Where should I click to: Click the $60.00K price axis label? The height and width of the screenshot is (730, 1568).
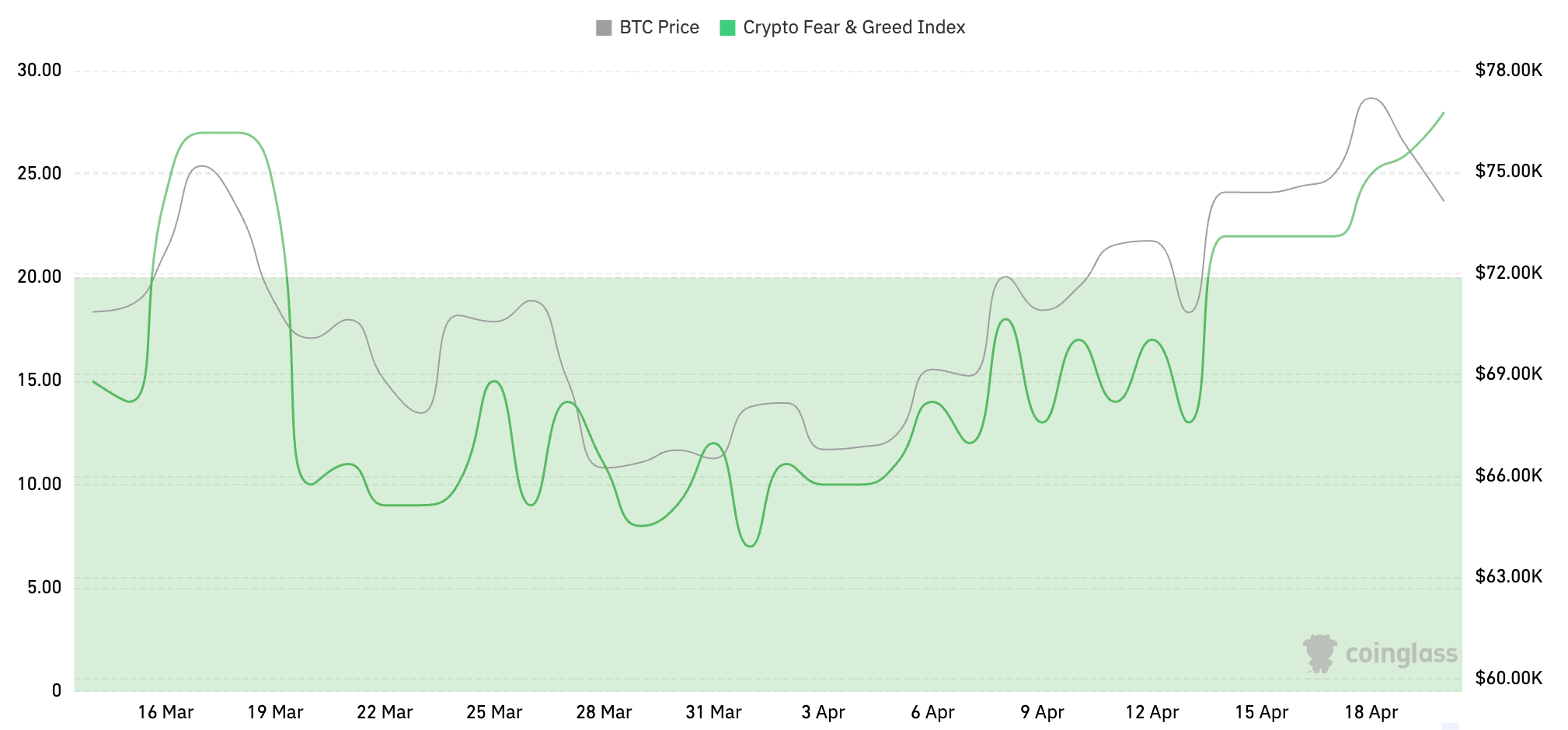[1508, 678]
